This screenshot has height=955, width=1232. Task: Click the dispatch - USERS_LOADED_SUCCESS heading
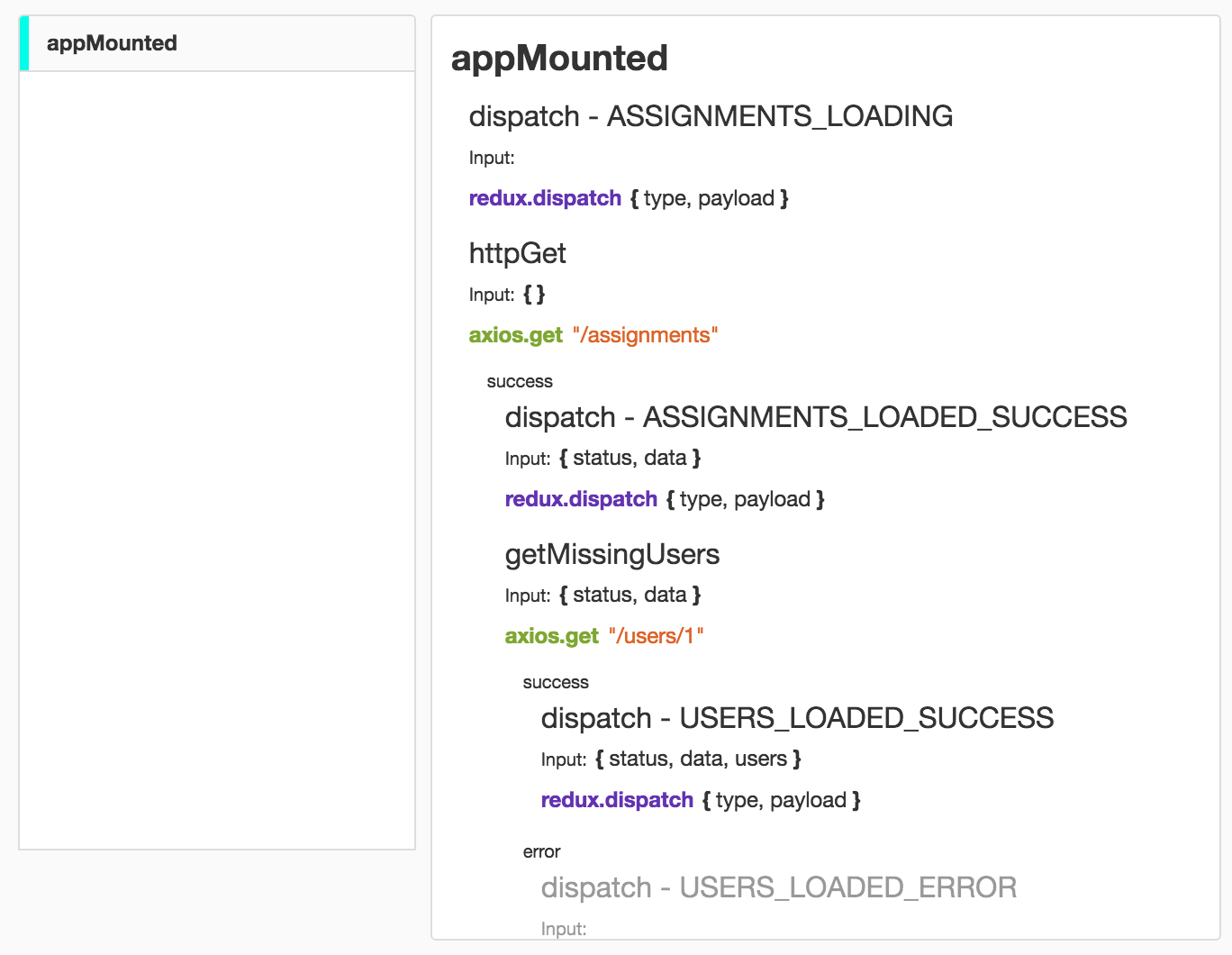coord(797,718)
